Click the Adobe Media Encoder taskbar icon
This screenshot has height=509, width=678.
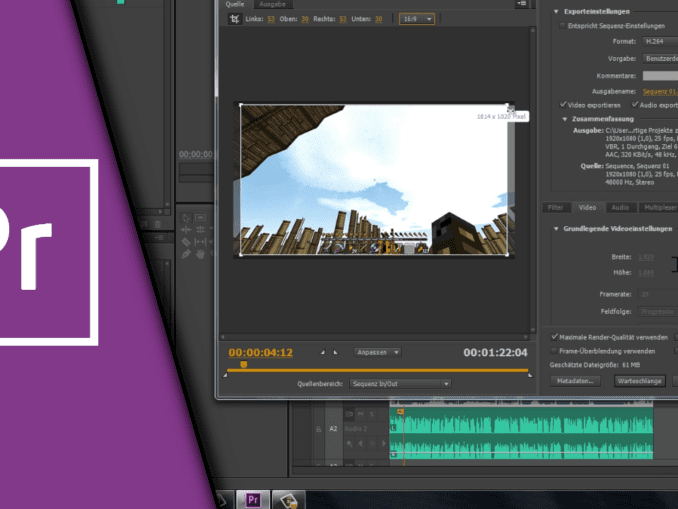[289, 498]
